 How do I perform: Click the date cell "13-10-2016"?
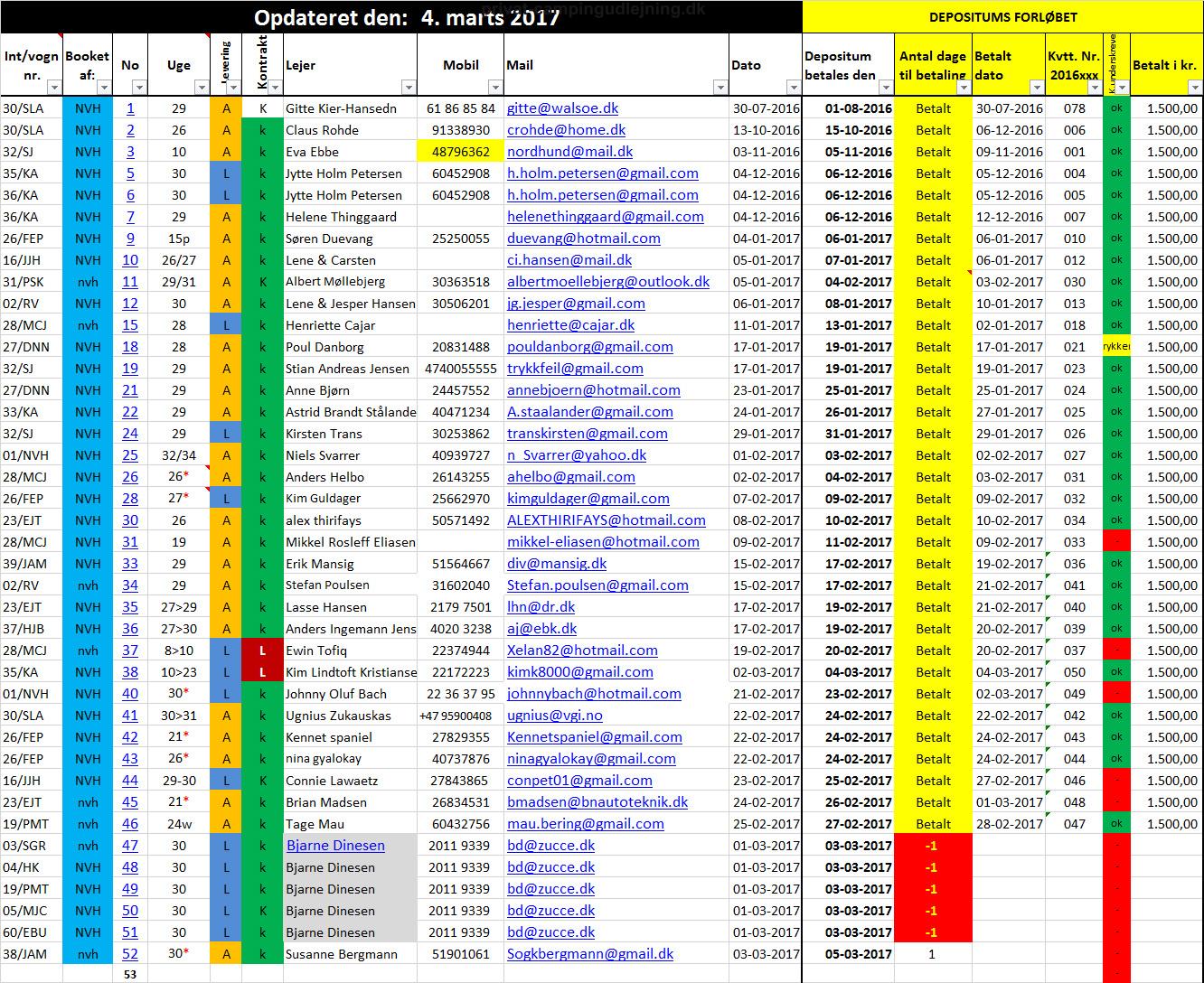point(767,130)
